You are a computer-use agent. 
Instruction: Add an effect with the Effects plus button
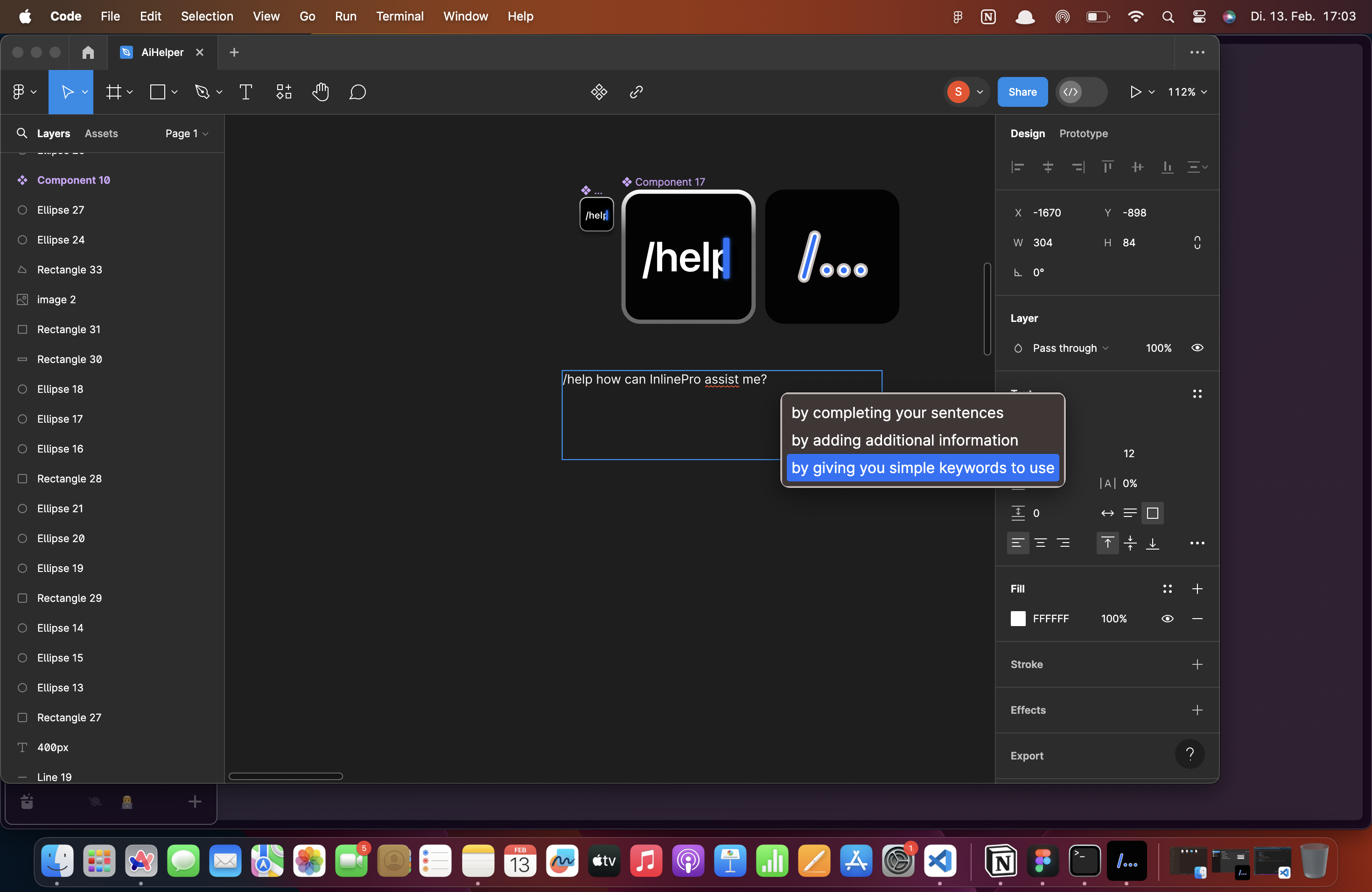tap(1197, 710)
